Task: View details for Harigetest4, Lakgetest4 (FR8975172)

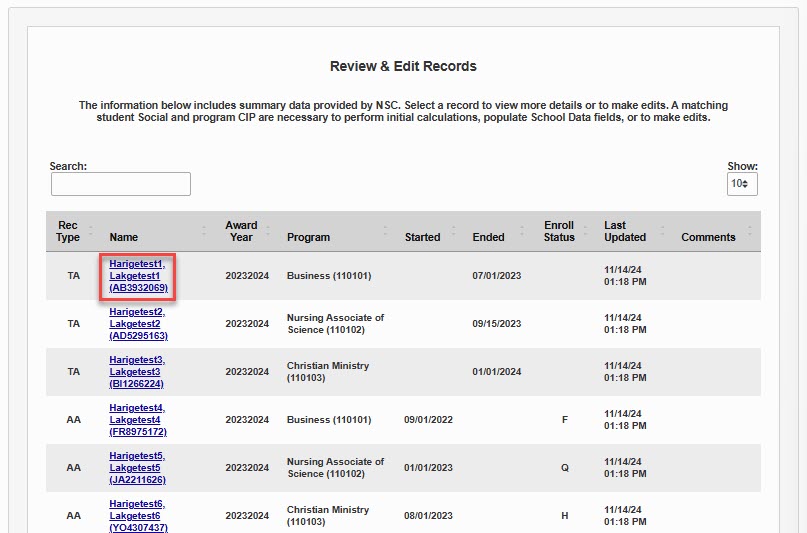Action: [x=138, y=420]
